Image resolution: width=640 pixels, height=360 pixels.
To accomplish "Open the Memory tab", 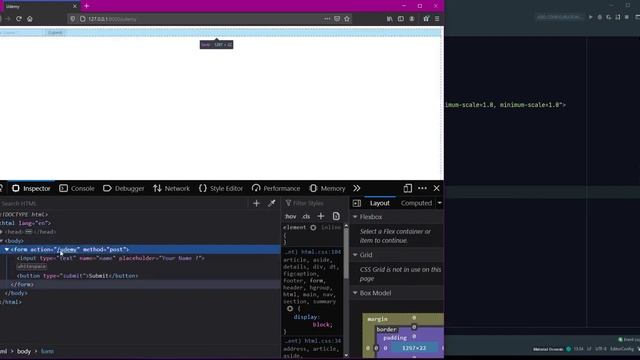I will tap(327, 188).
